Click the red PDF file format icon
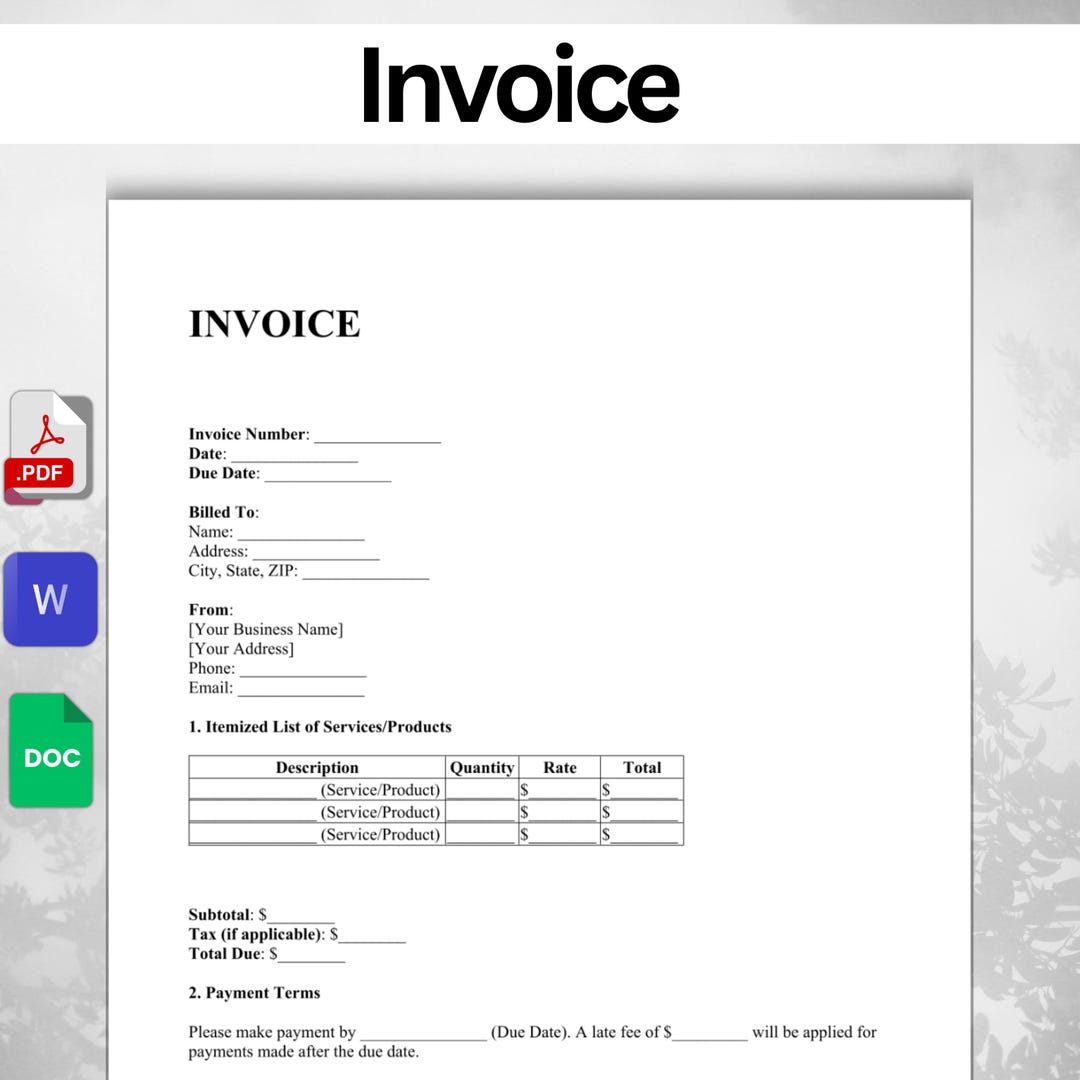The height and width of the screenshot is (1080, 1080). (x=48, y=445)
